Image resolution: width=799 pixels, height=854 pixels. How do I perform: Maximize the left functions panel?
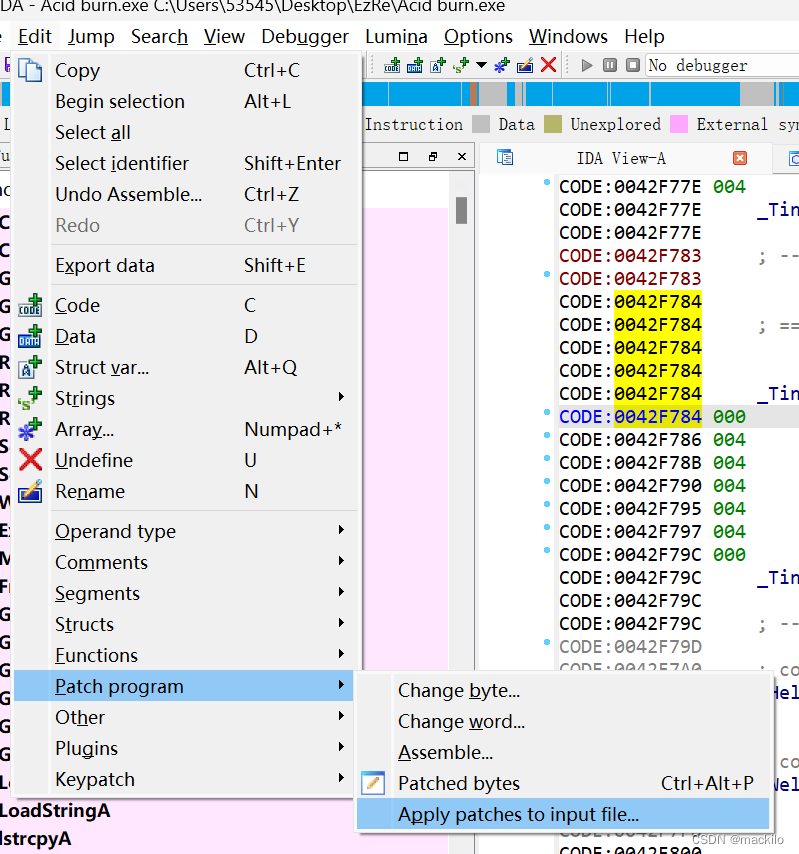(x=404, y=157)
